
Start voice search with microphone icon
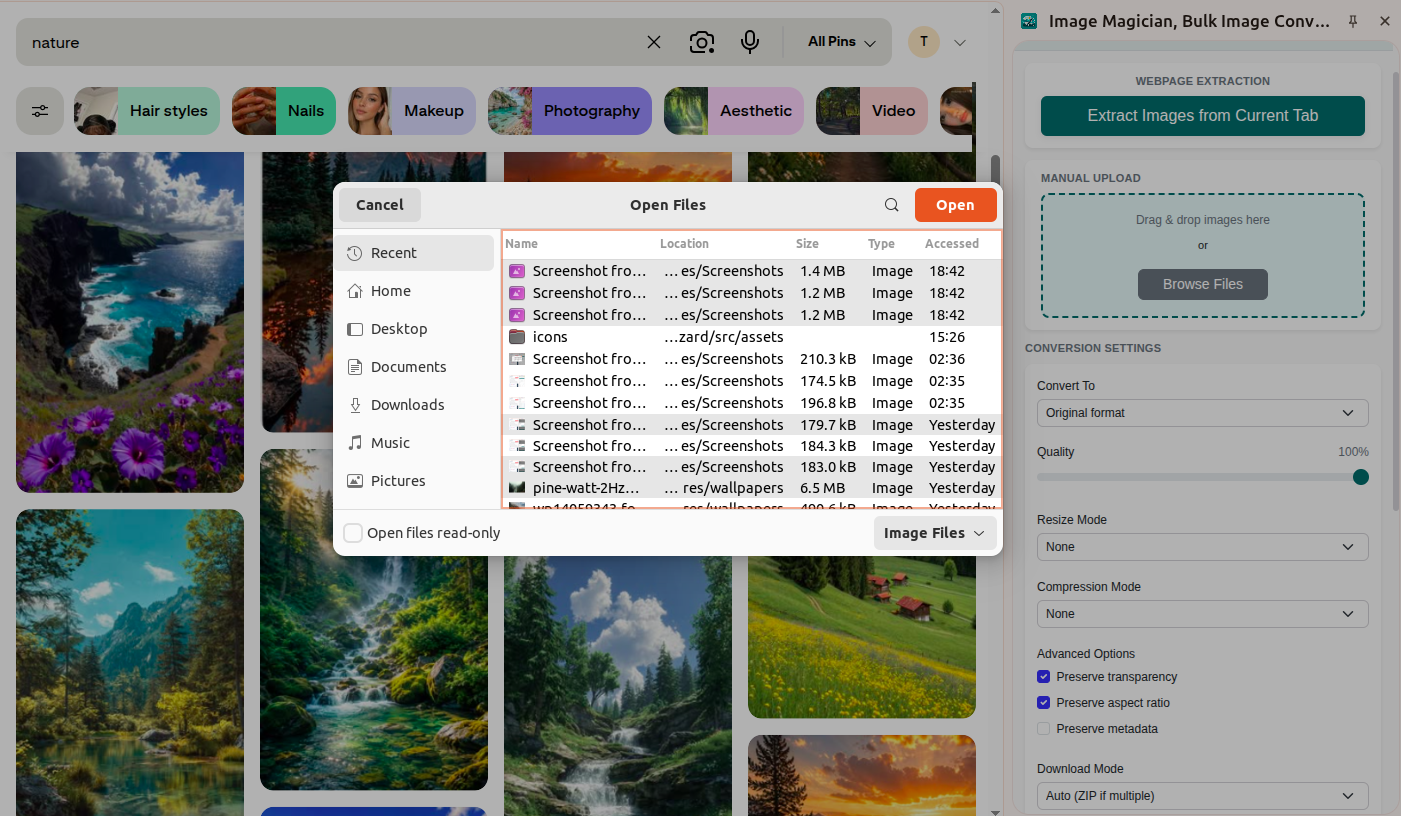point(750,42)
